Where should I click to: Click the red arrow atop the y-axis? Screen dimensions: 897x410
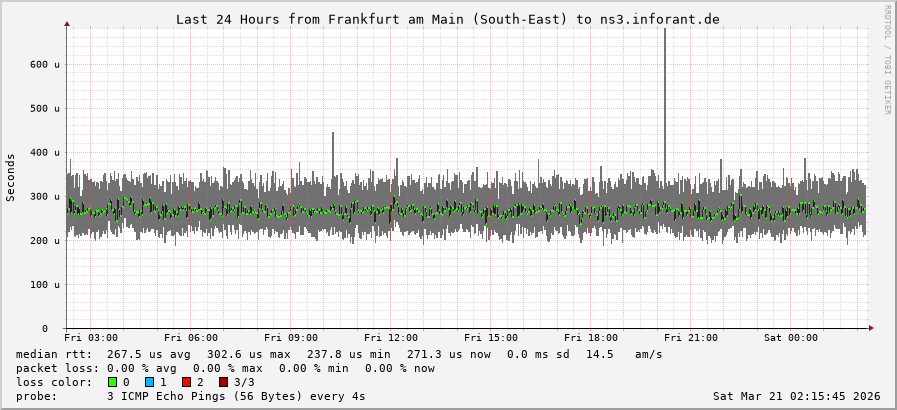(67, 23)
